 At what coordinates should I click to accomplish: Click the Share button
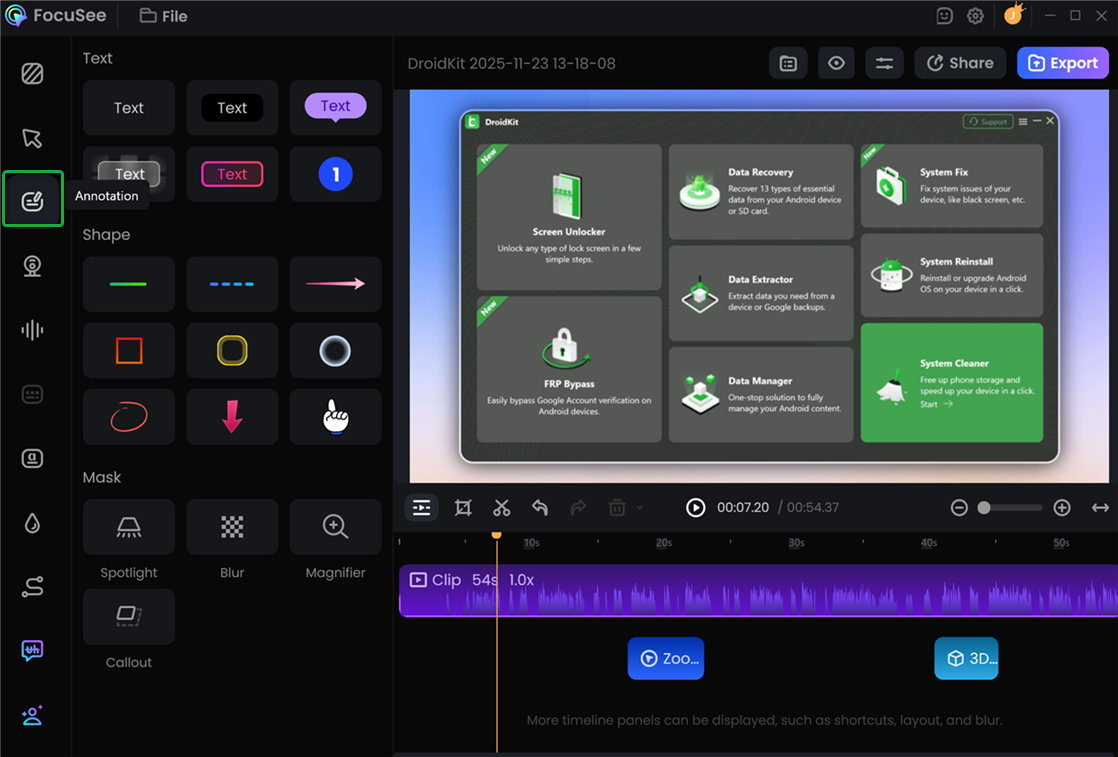[x=960, y=63]
